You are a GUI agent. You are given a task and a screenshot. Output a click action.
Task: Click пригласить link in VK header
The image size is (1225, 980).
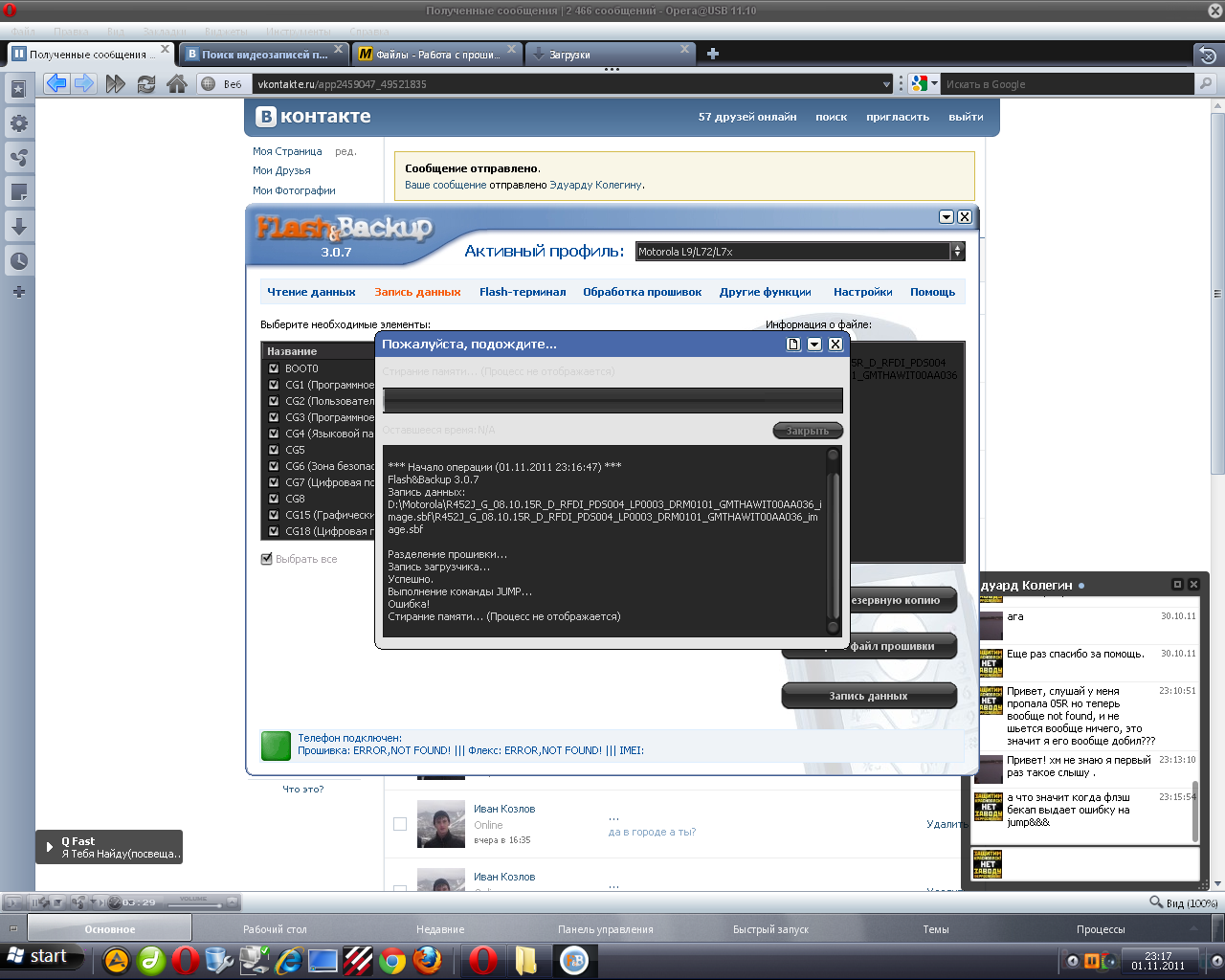(898, 117)
